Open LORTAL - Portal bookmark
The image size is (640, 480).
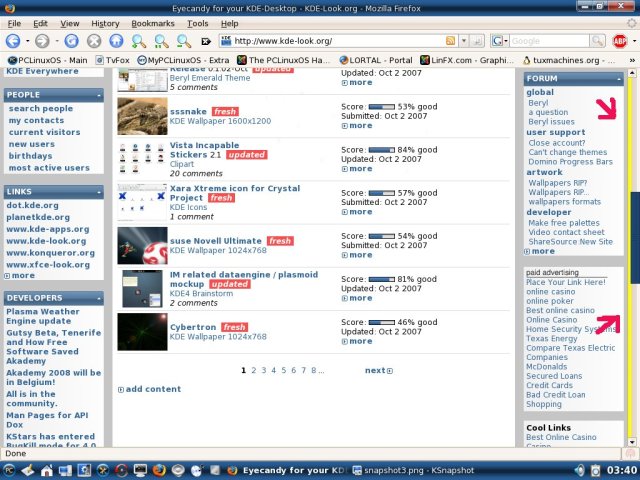click(x=376, y=60)
